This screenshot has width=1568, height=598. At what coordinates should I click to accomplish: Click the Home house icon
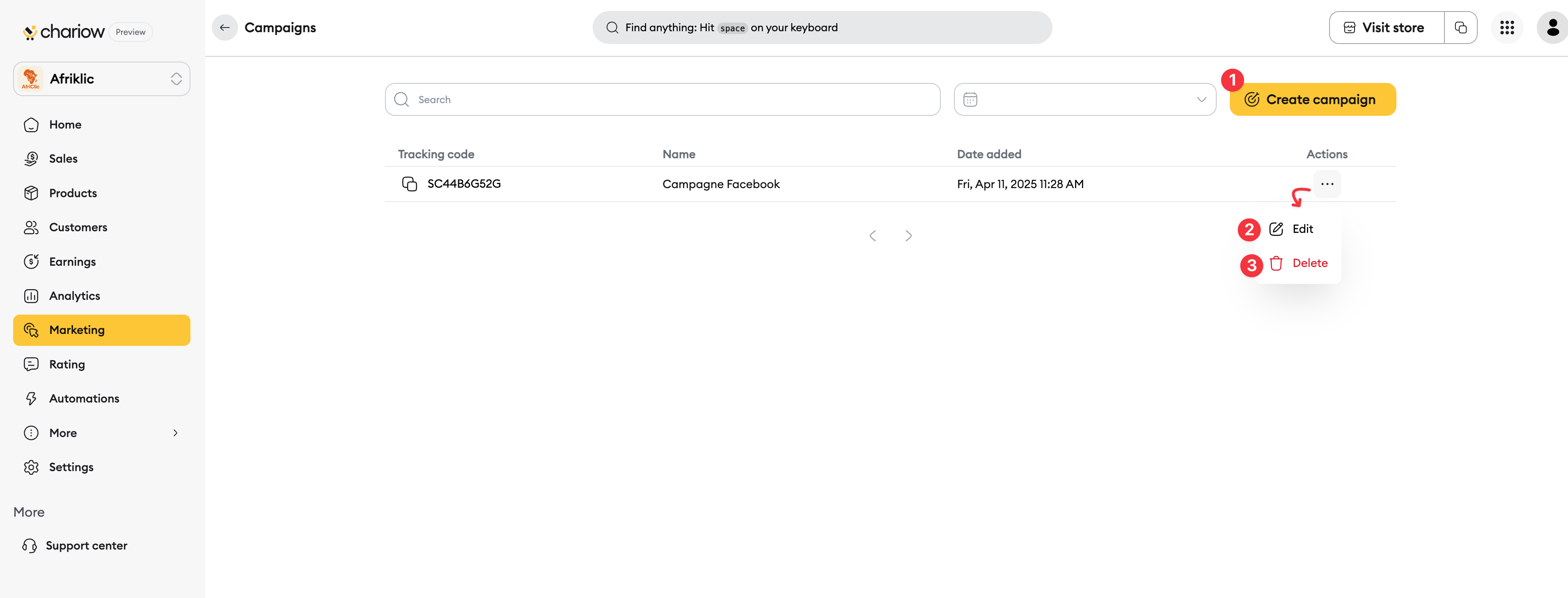[x=31, y=125]
